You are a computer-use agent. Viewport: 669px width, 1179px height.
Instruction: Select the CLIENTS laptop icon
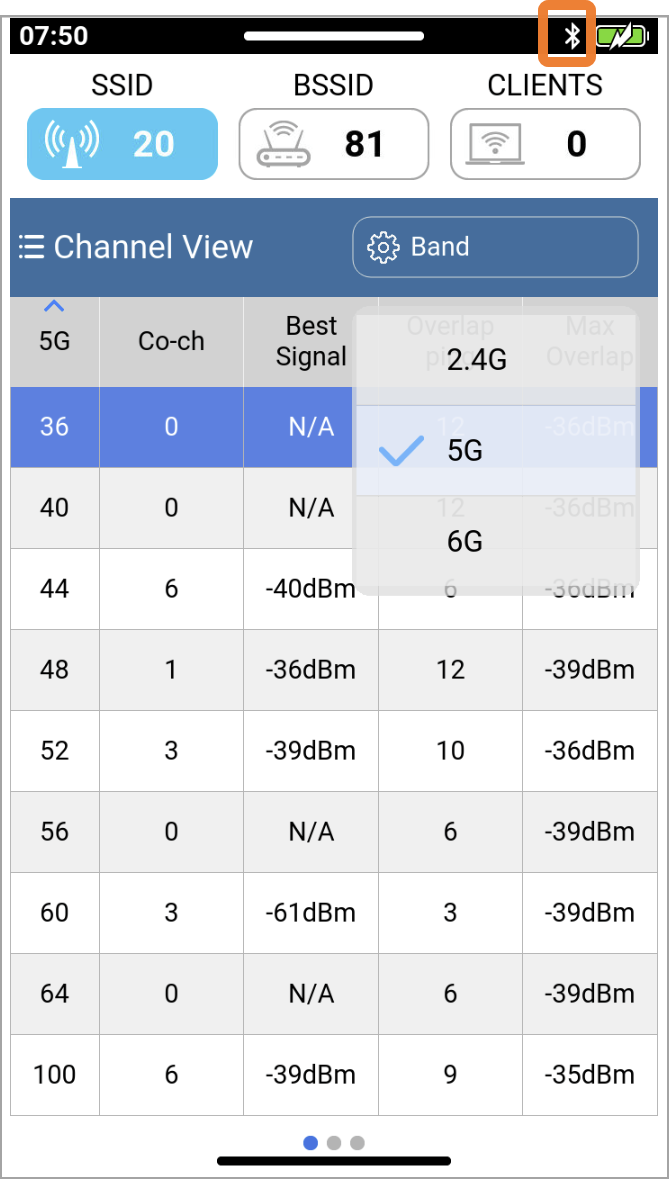[x=495, y=144]
